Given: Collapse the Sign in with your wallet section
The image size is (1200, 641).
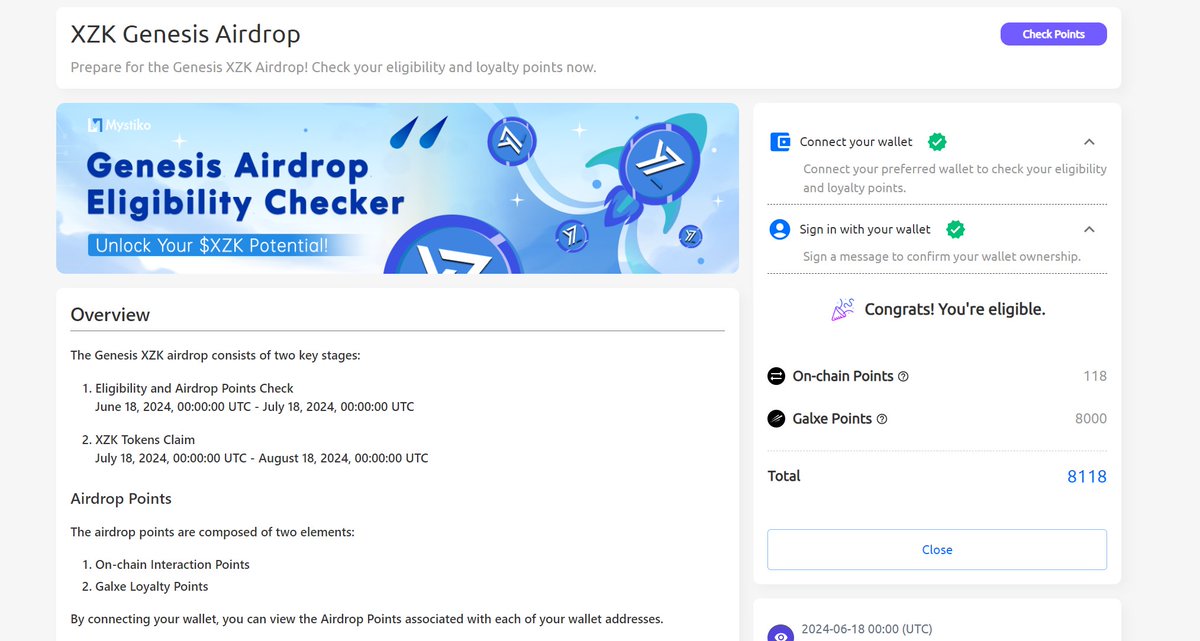Looking at the screenshot, I should (x=1090, y=229).
